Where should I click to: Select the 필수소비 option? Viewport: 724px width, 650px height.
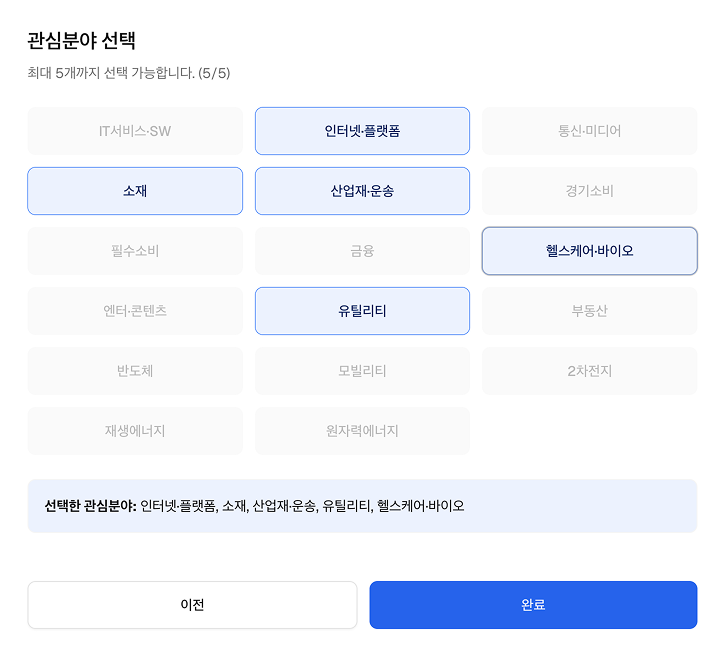click(x=135, y=251)
